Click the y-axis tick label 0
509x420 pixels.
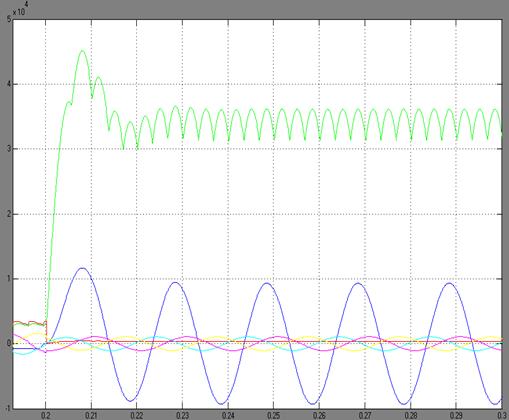pos(9,343)
